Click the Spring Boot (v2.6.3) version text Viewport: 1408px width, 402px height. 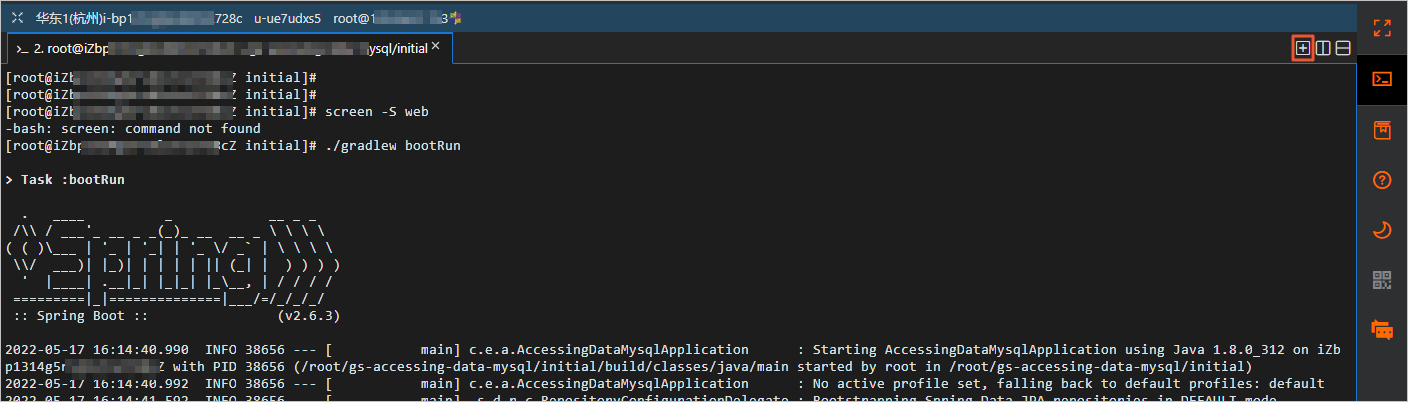tap(308, 315)
